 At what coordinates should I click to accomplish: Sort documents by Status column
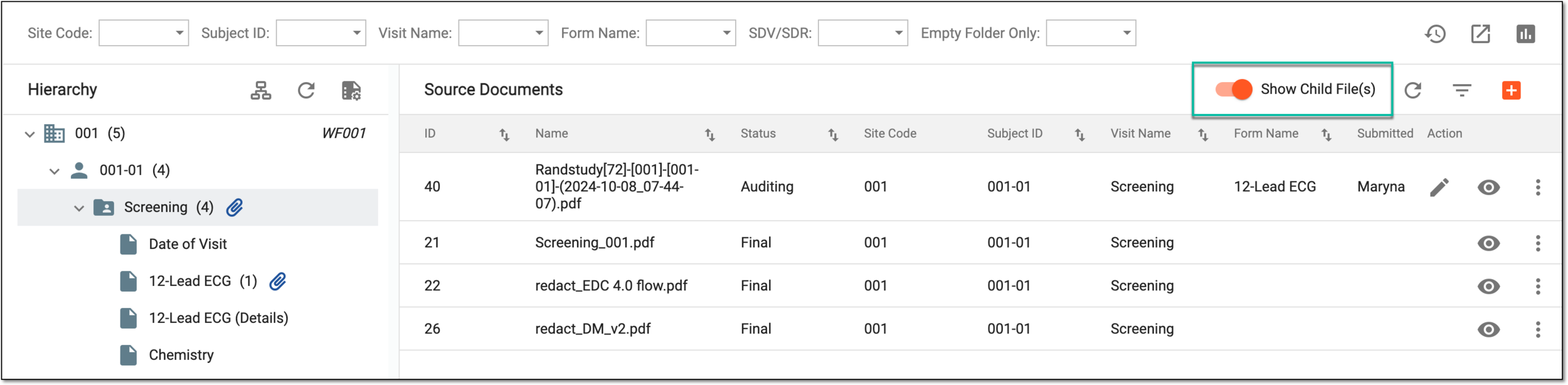pyautogui.click(x=833, y=134)
